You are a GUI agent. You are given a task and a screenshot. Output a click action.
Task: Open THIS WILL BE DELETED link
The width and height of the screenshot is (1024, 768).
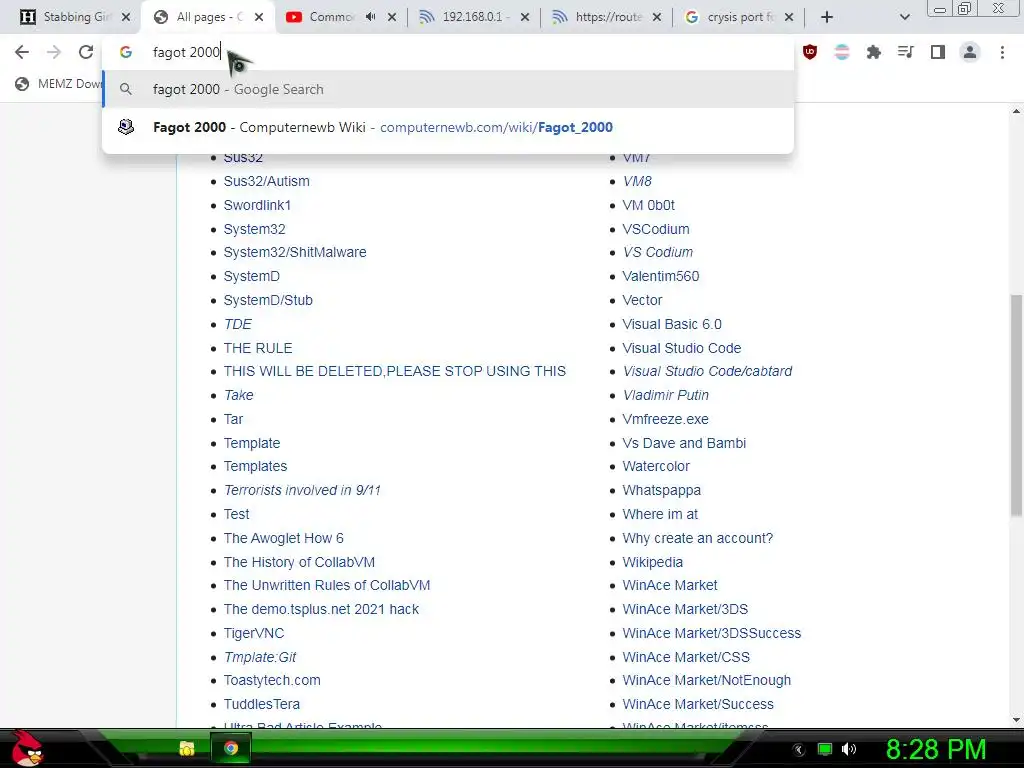point(394,371)
